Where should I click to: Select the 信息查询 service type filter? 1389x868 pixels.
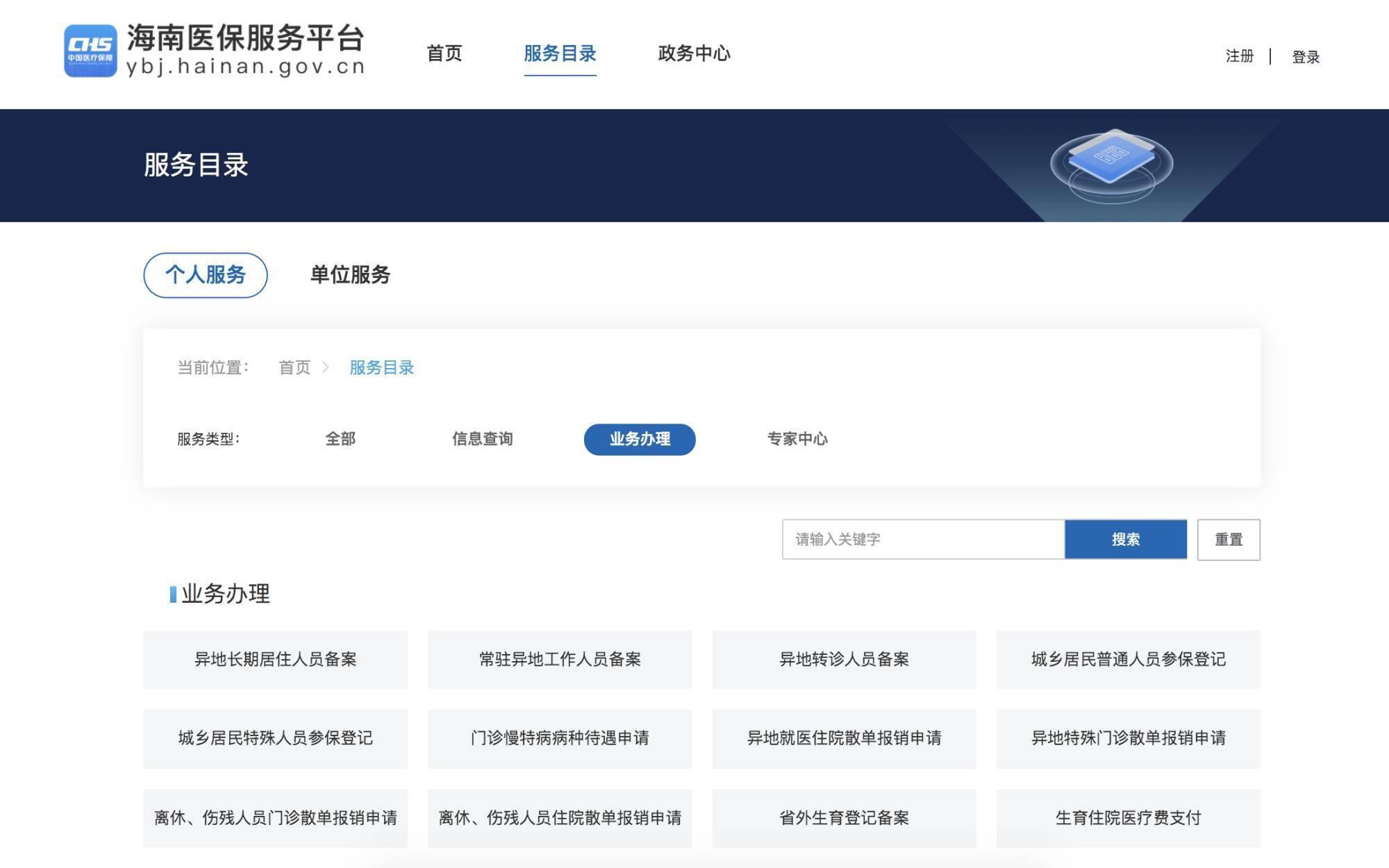pyautogui.click(x=483, y=439)
